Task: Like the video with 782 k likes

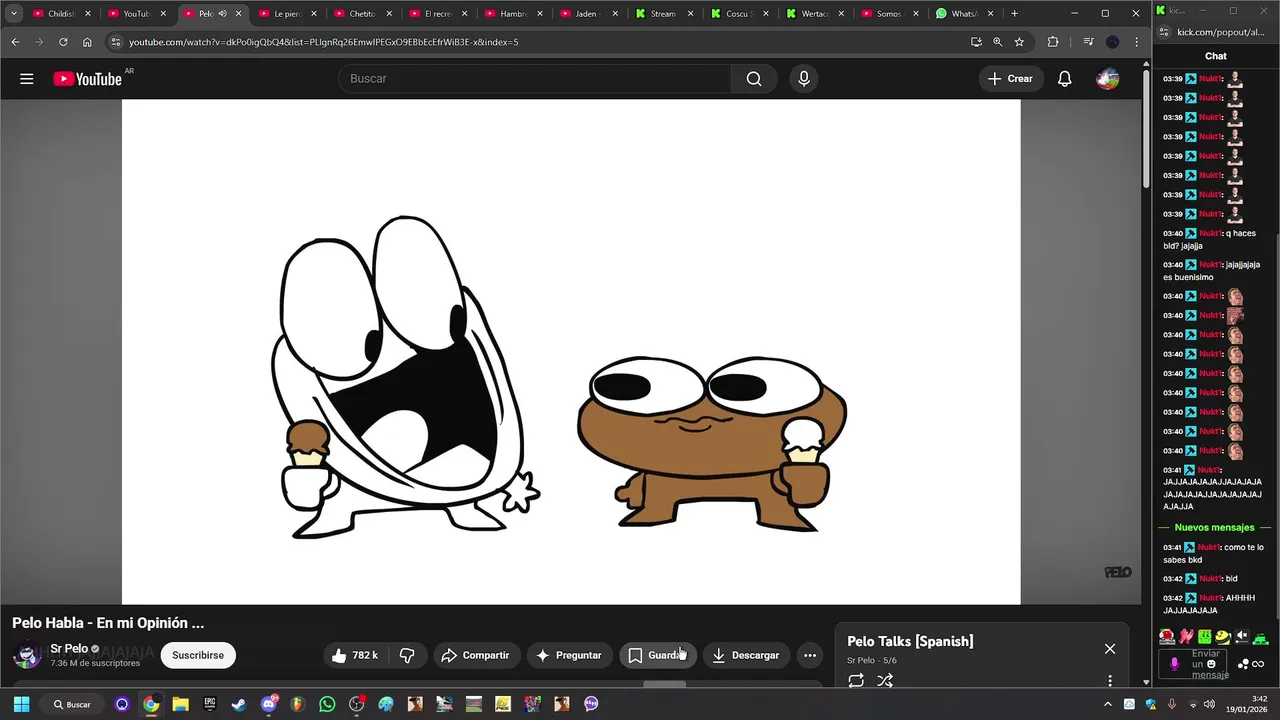Action: pos(356,655)
